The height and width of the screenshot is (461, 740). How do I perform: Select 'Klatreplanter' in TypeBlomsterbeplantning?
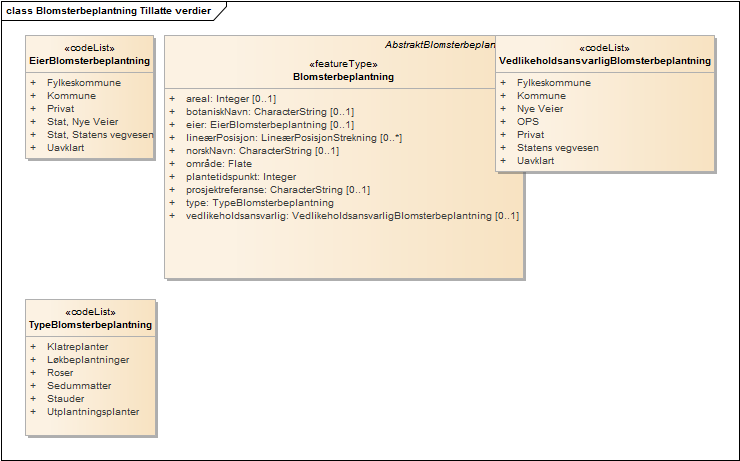coord(78,346)
